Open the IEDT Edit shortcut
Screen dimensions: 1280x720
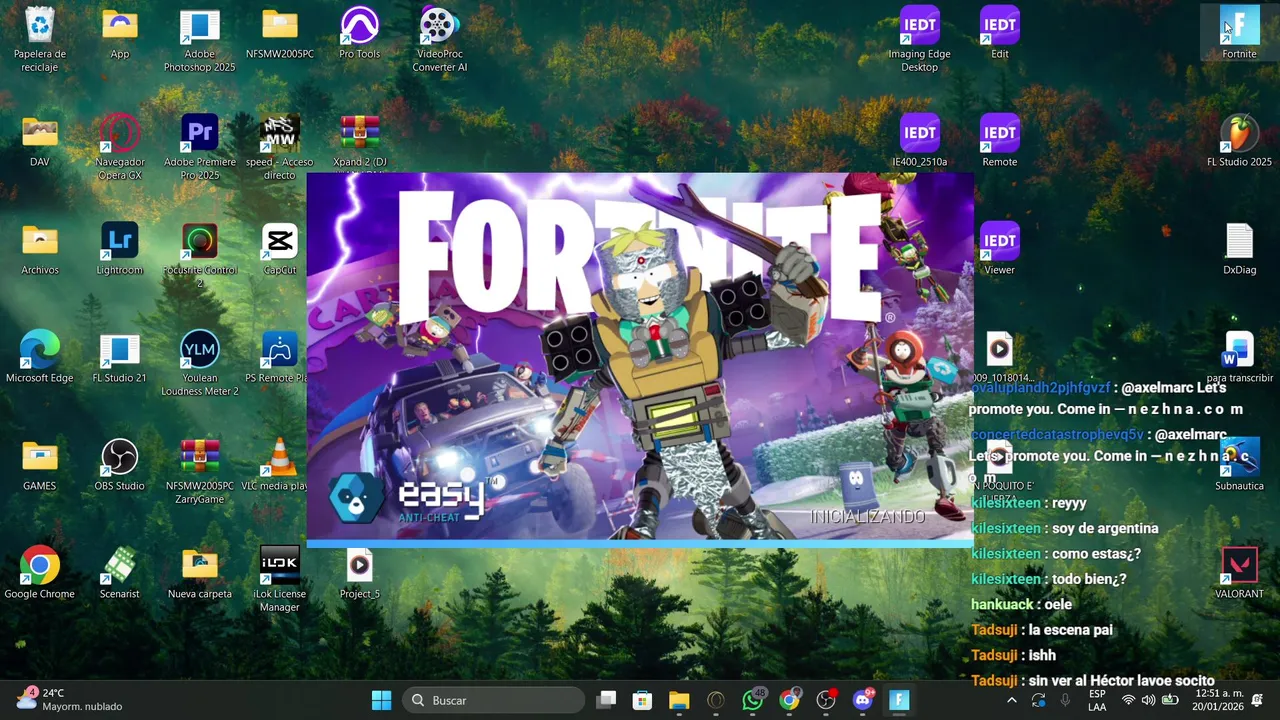pos(1000,33)
